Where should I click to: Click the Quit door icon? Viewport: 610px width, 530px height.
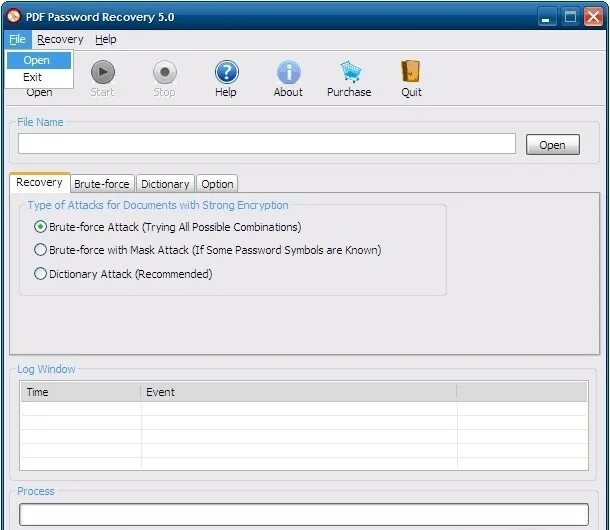[x=411, y=71]
